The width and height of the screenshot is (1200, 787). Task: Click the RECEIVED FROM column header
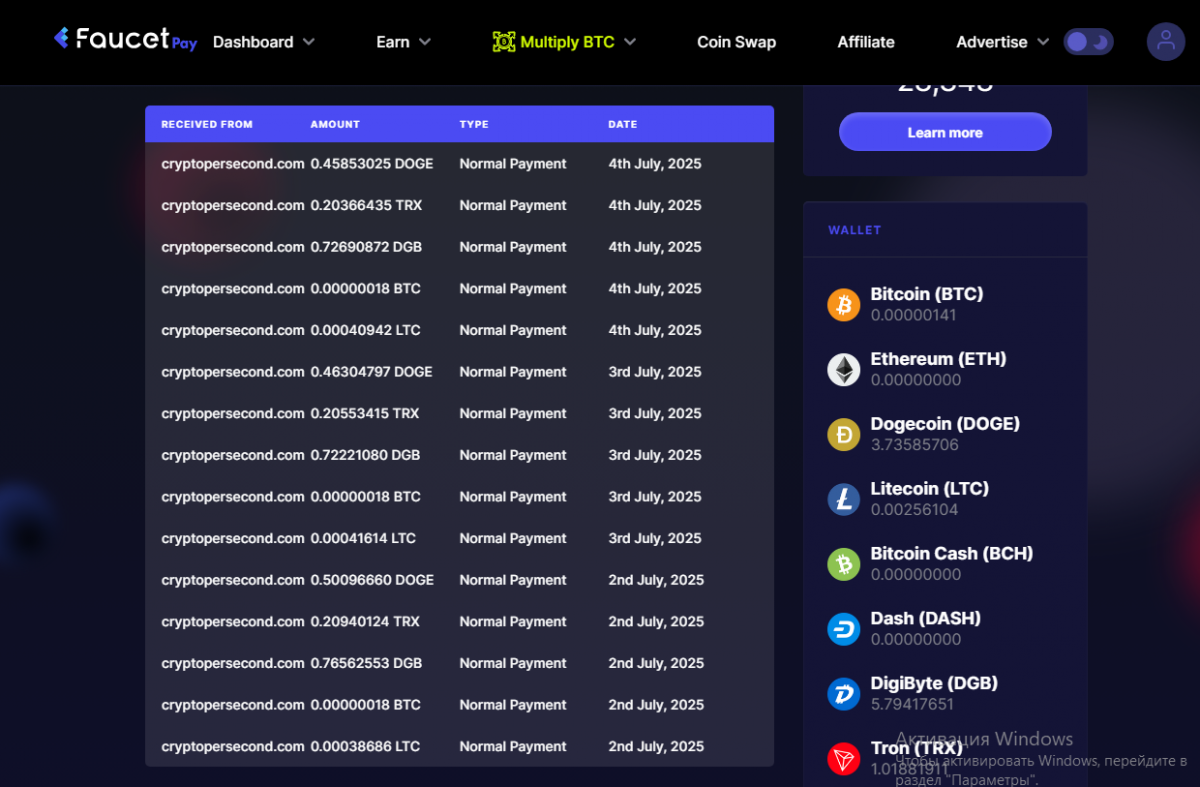(x=207, y=125)
